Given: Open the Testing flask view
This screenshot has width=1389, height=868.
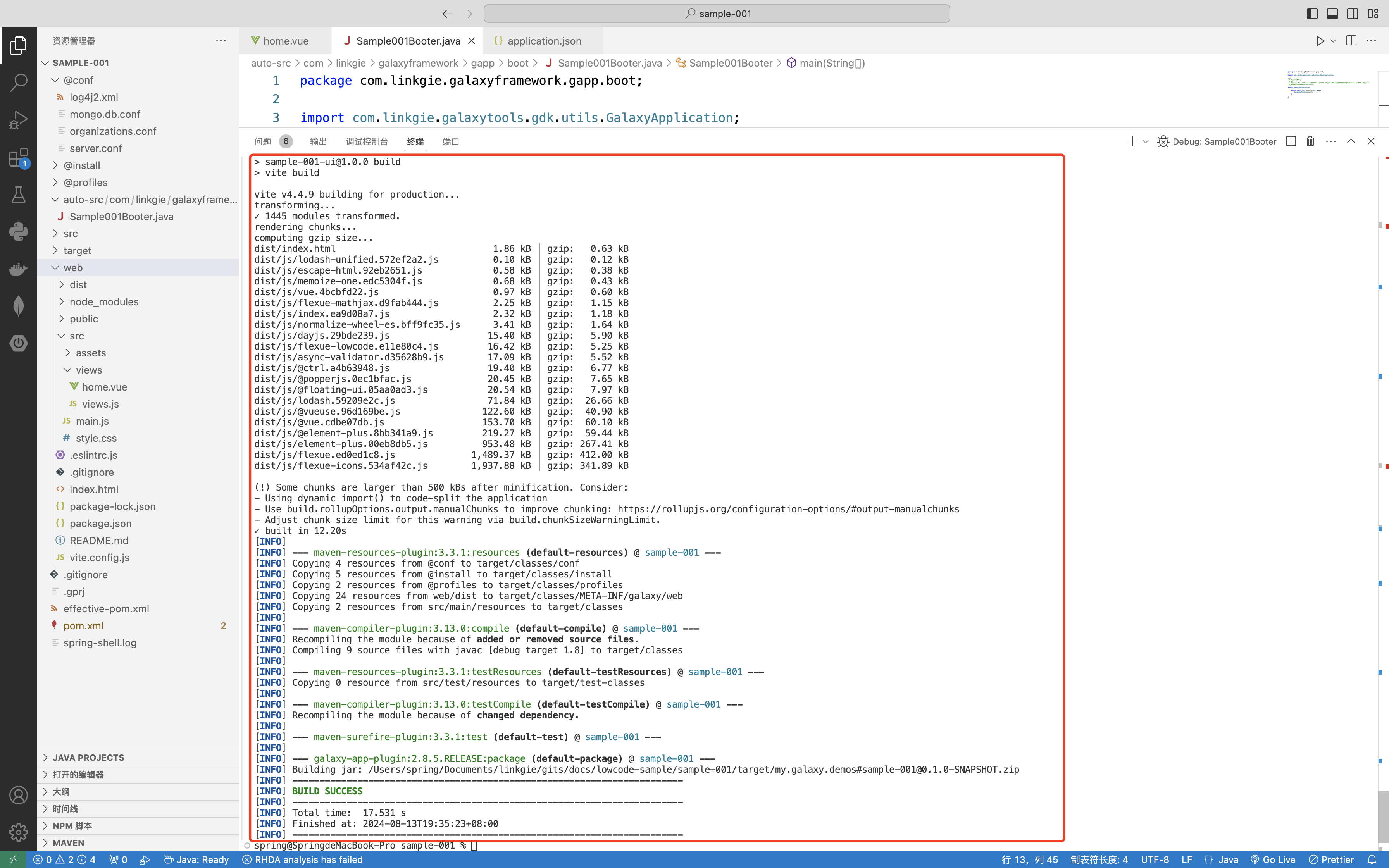Looking at the screenshot, I should pos(18,195).
